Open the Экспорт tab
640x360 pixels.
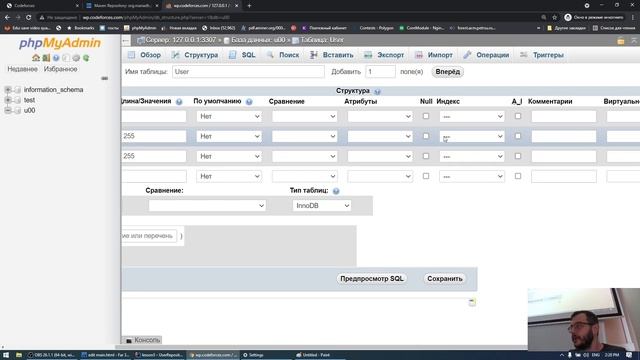(384, 55)
